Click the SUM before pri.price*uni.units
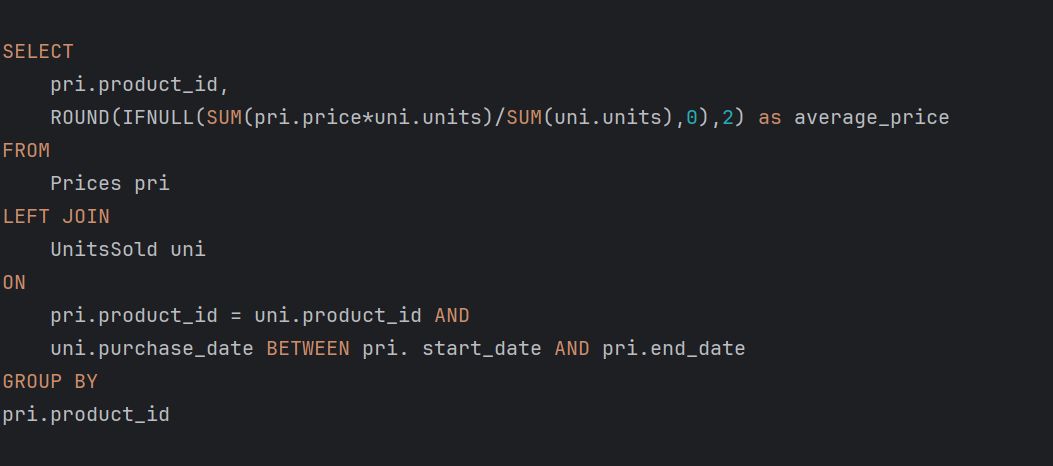 (224, 118)
